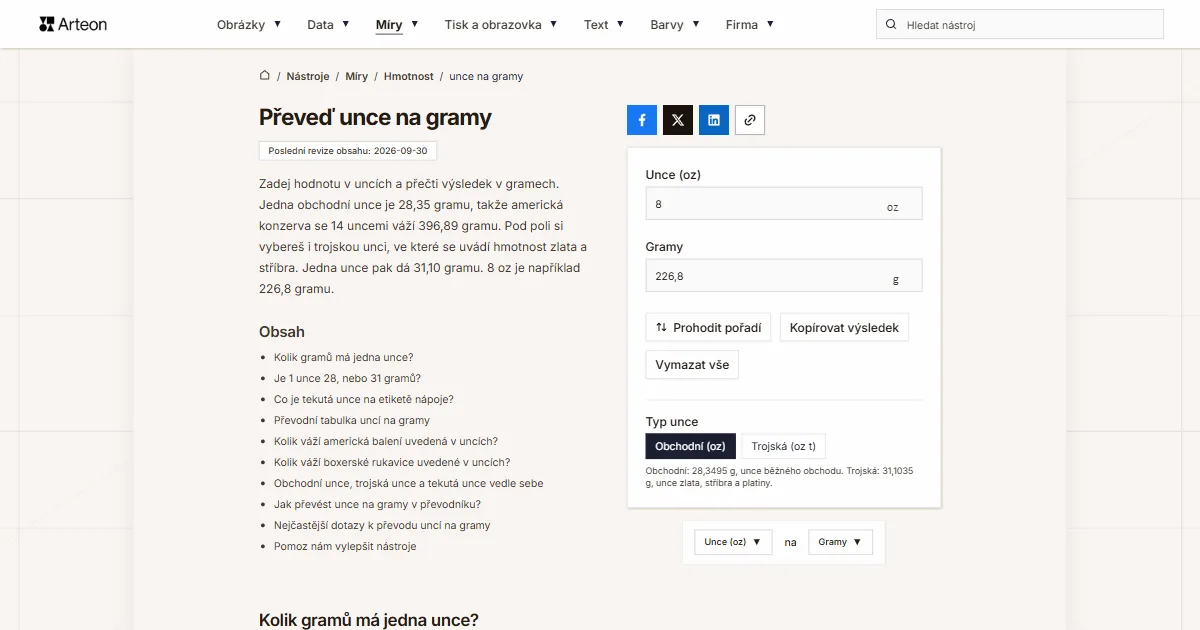Image resolution: width=1200 pixels, height=630 pixels.
Task: Jump to 'Je 1 unce 28, nebo 31 gramů?'
Action: 347,378
